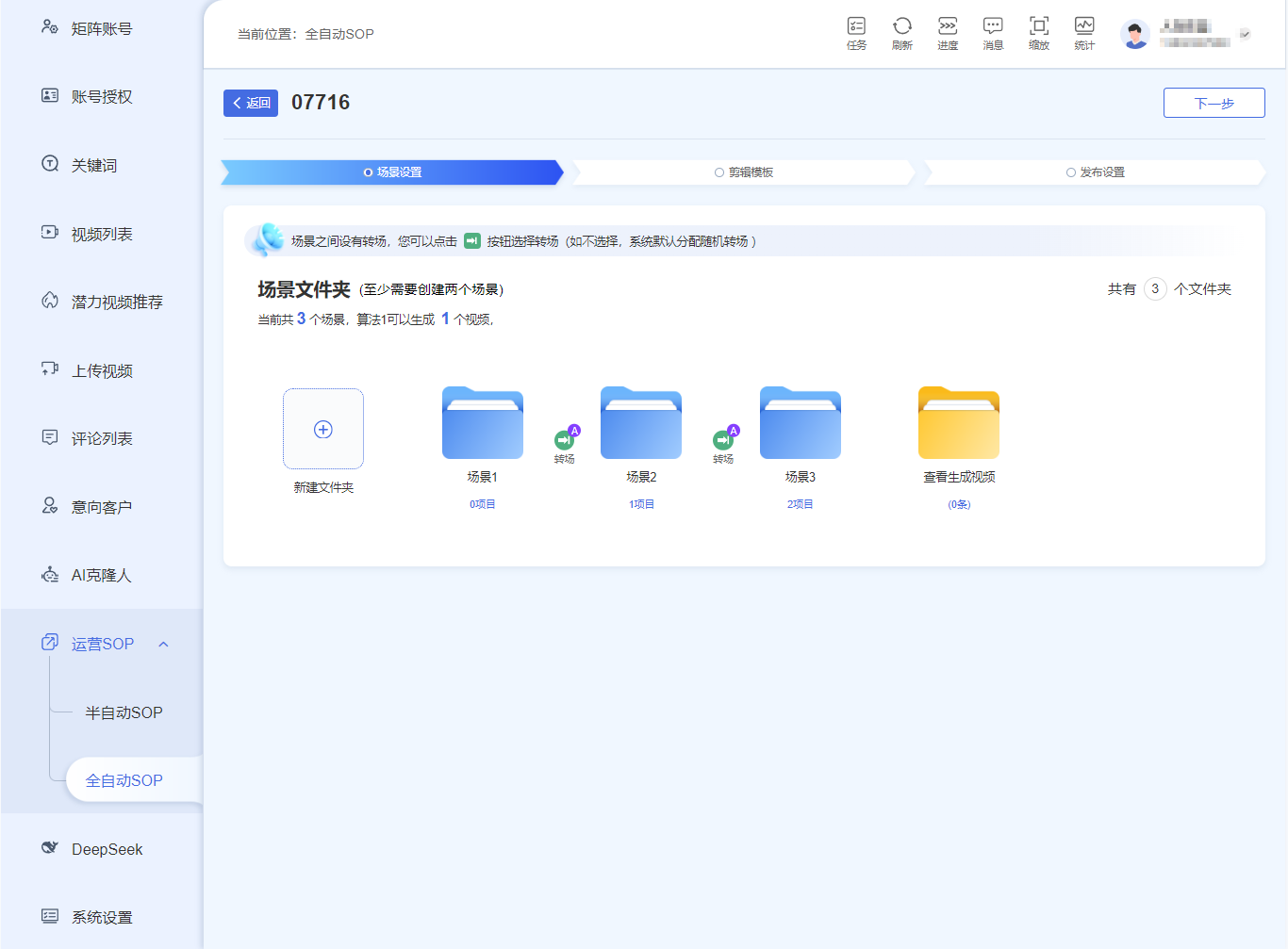Open 意向客户 in the sidebar
Viewport: 1288px width, 949px height.
tap(102, 507)
